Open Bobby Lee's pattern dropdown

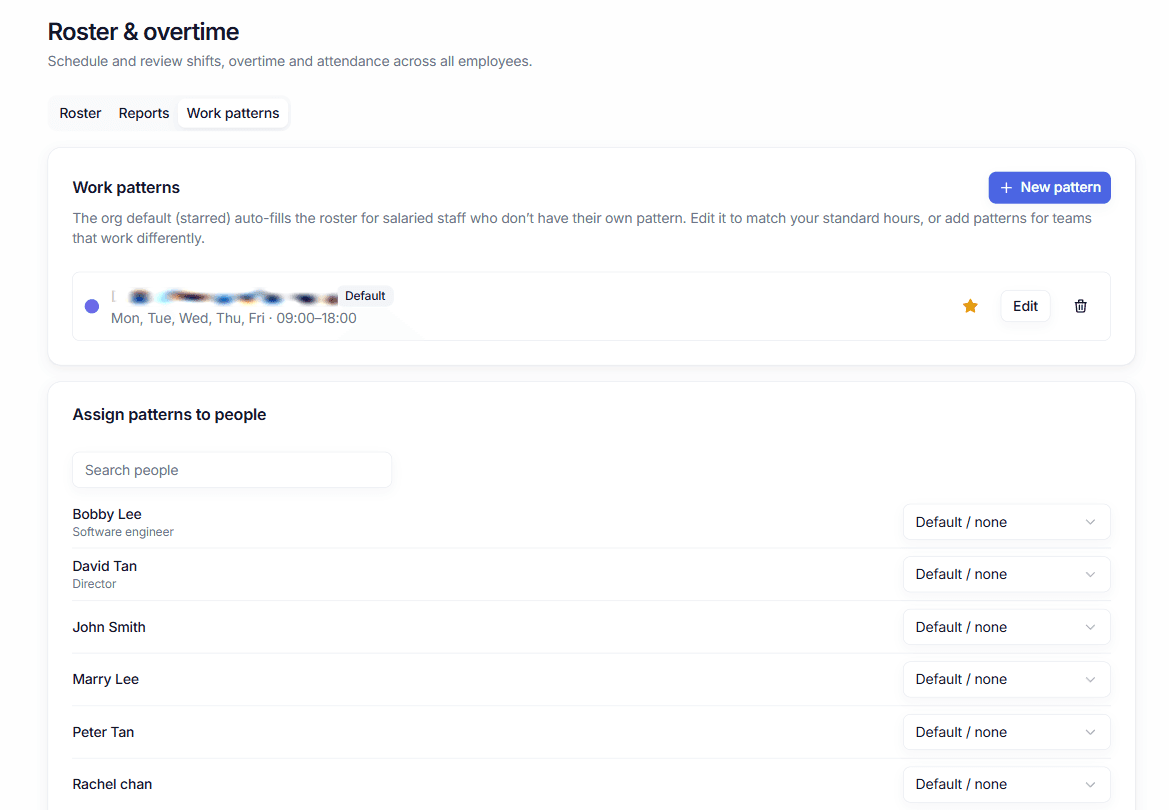1006,522
